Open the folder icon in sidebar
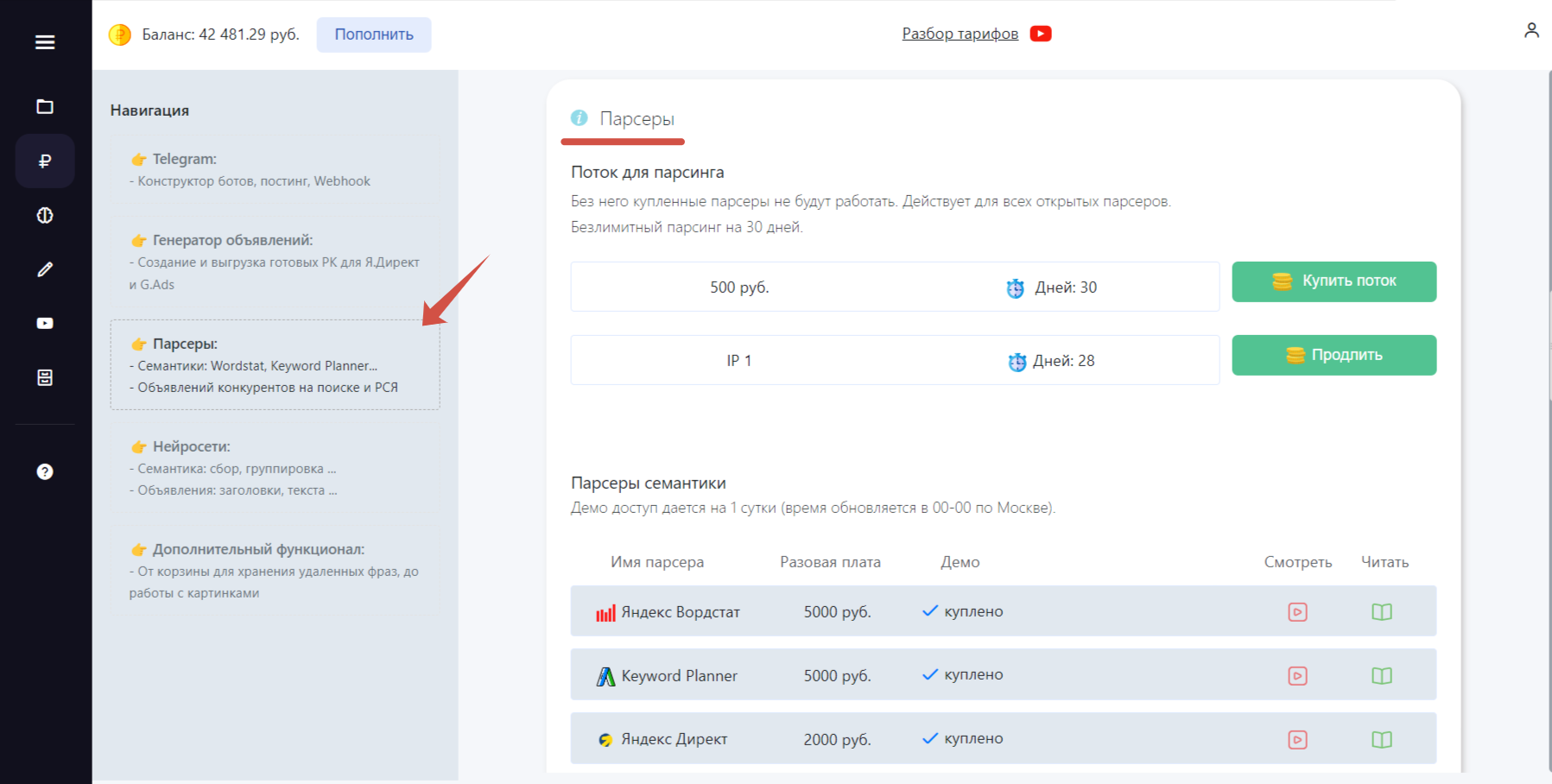 [x=45, y=106]
